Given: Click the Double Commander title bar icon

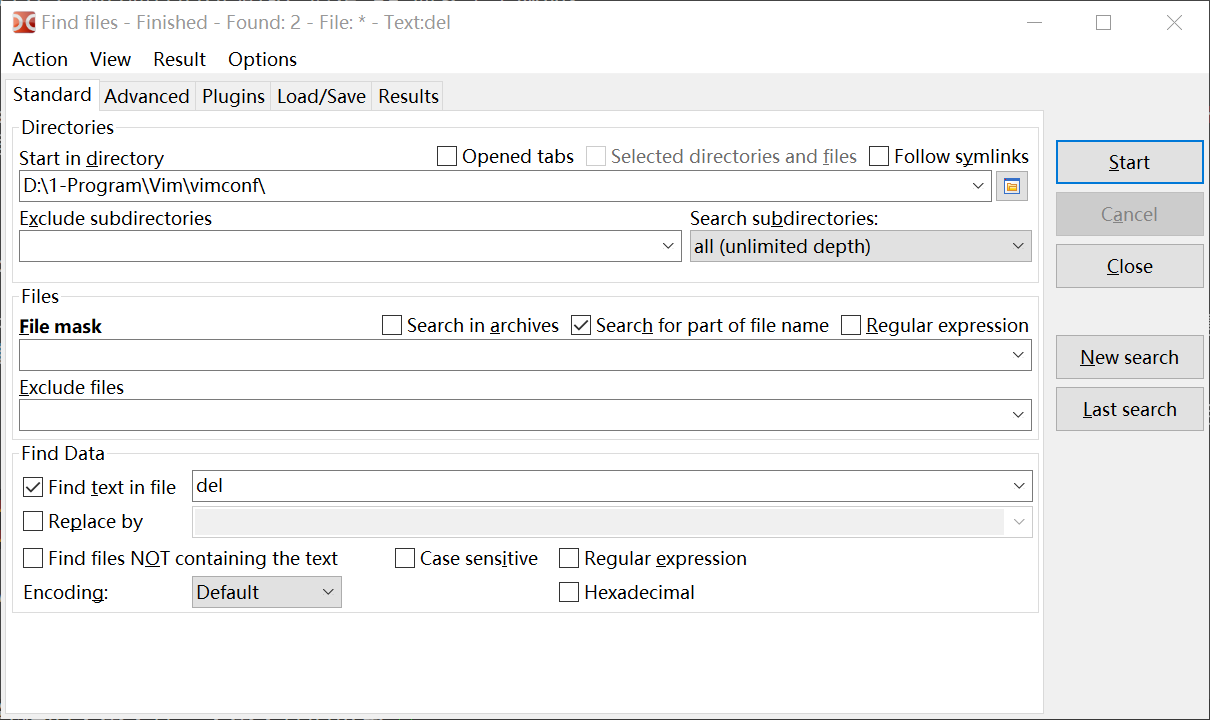Looking at the screenshot, I should tap(24, 22).
